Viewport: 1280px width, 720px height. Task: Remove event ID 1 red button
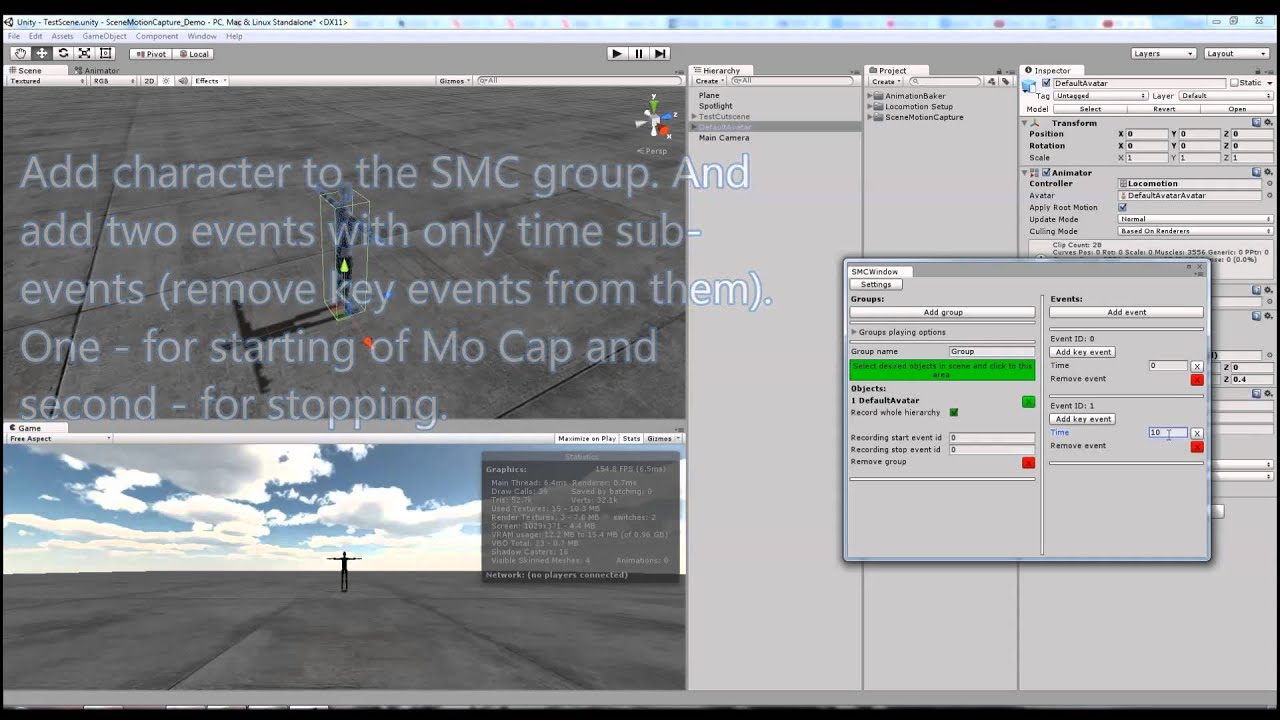(x=1197, y=446)
